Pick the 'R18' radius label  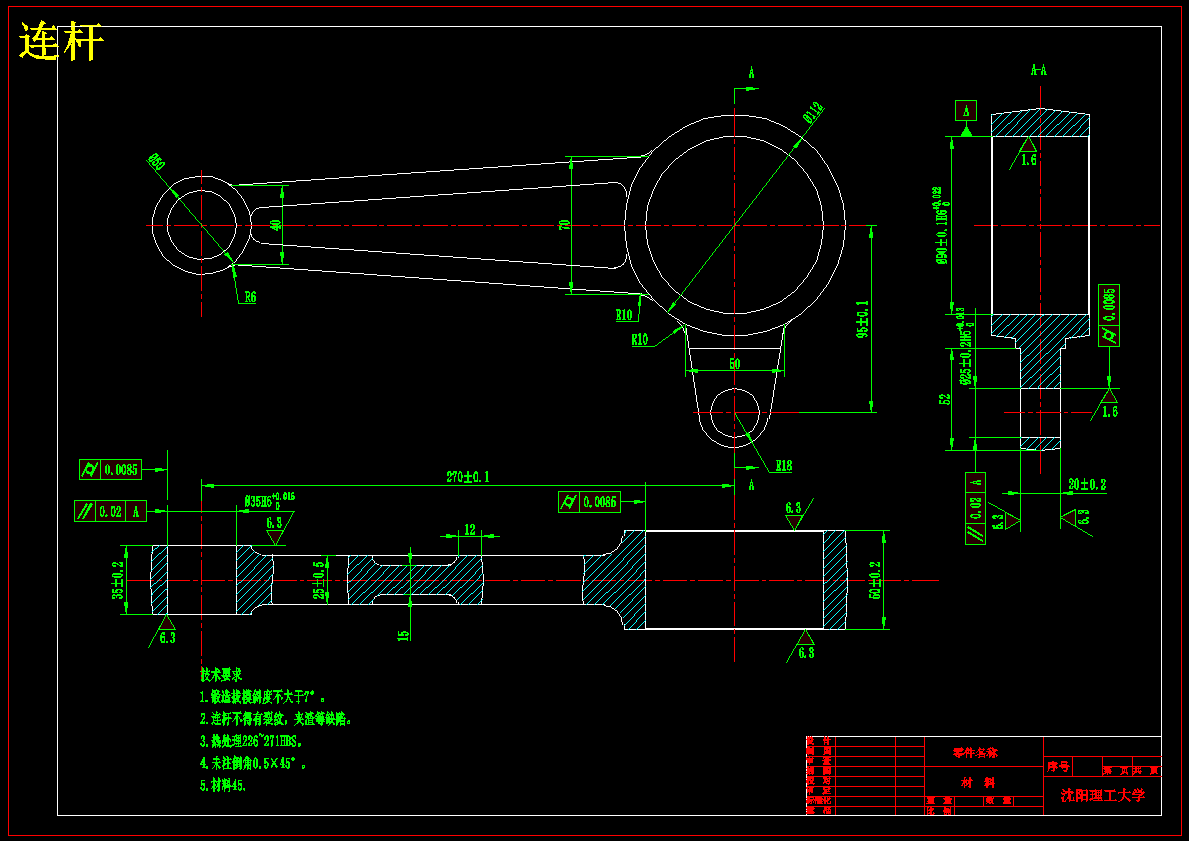[783, 466]
